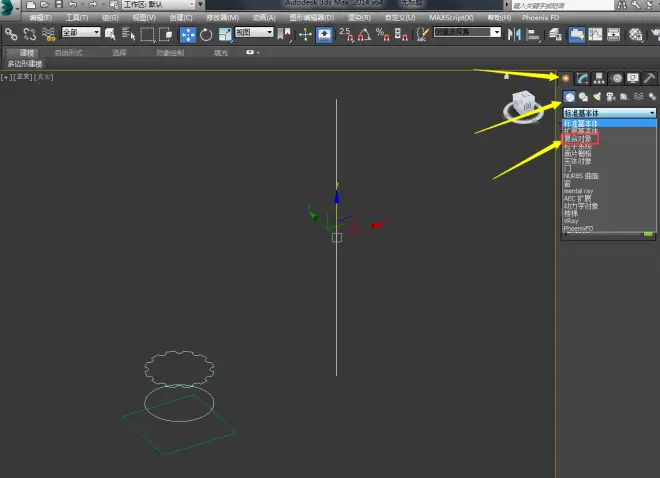Activate the Select Object tool
660x478 pixels.
(x=110, y=34)
